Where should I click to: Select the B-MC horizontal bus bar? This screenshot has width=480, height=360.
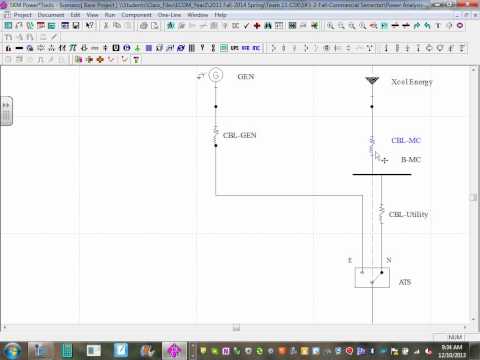tap(382, 174)
